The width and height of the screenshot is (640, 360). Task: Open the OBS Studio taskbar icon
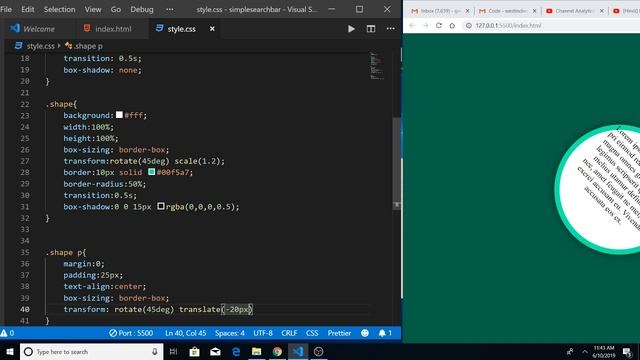point(319,351)
